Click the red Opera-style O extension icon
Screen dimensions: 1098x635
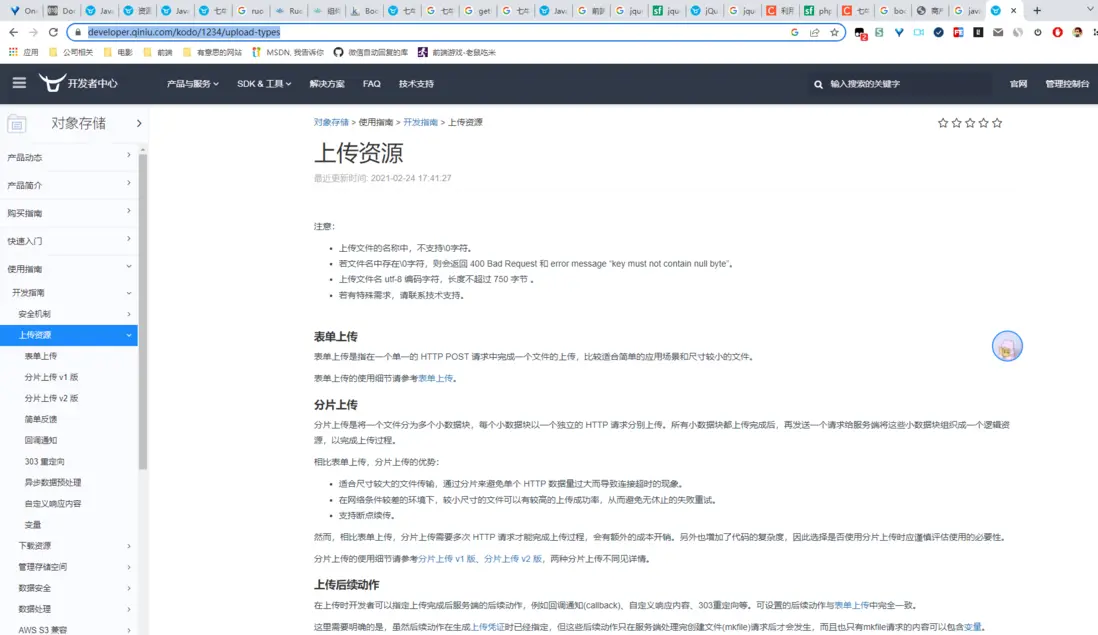1057,32
